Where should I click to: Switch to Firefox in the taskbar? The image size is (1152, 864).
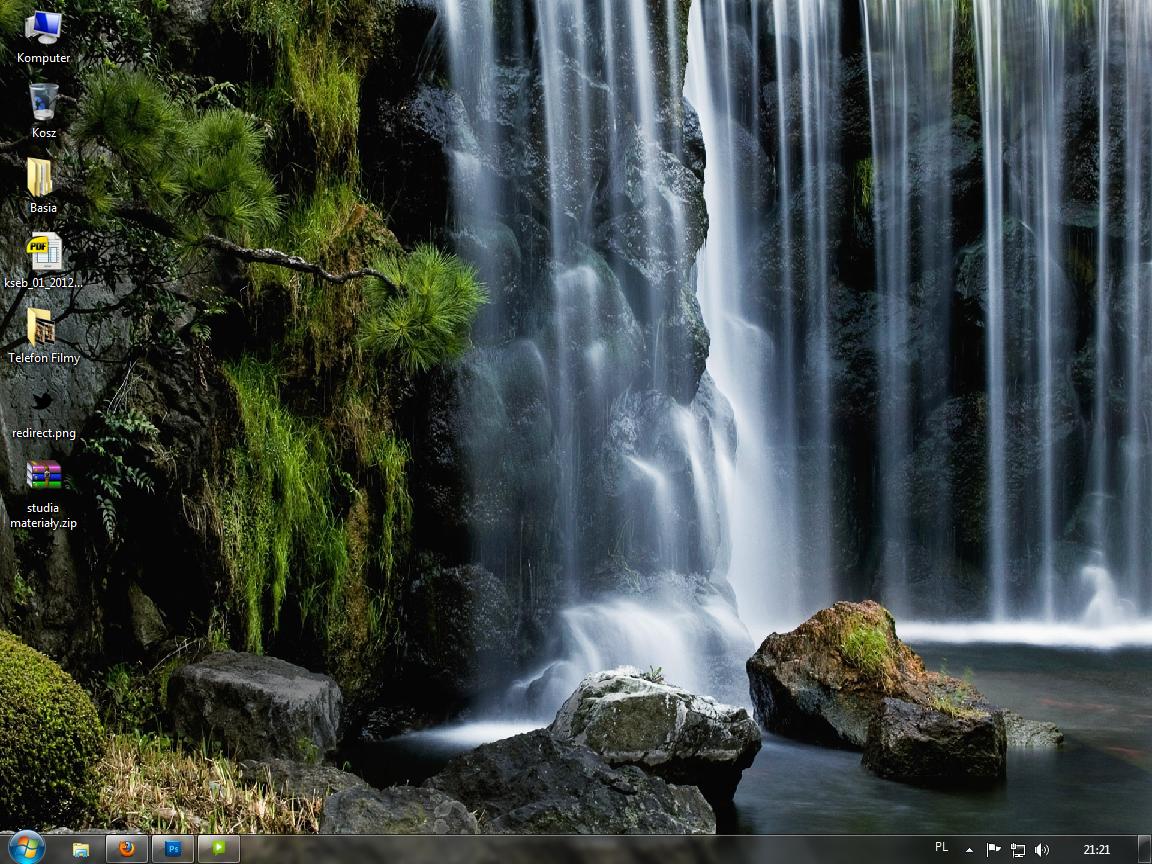pyautogui.click(x=127, y=849)
